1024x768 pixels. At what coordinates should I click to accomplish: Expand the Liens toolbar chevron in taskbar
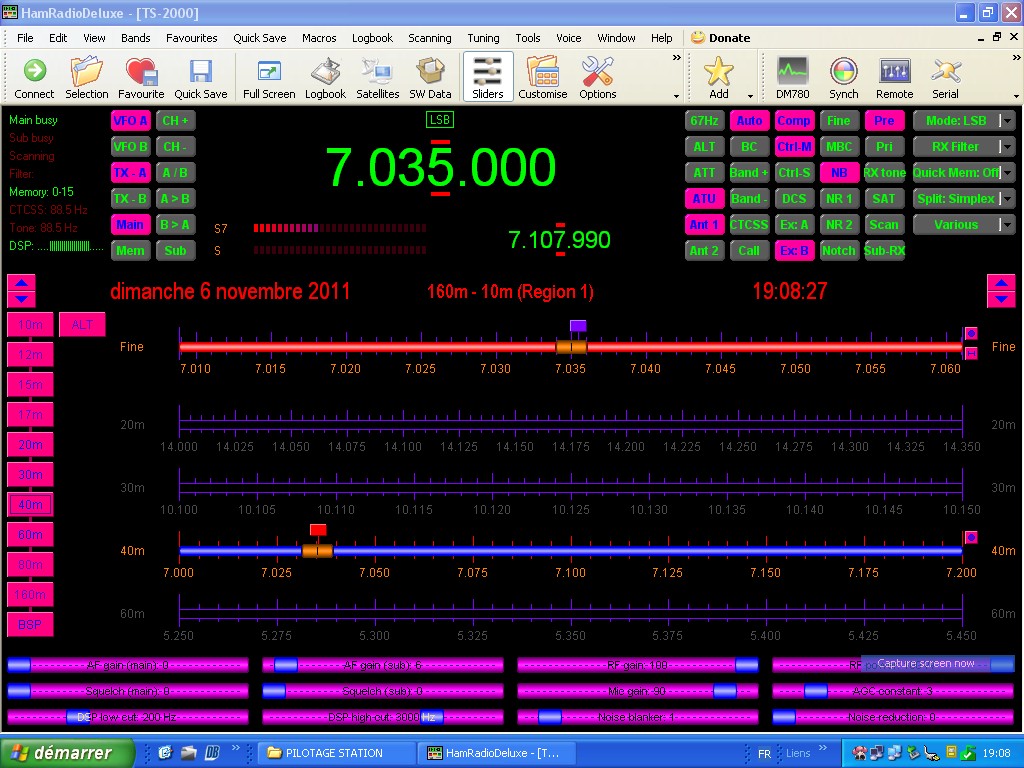tap(822, 748)
